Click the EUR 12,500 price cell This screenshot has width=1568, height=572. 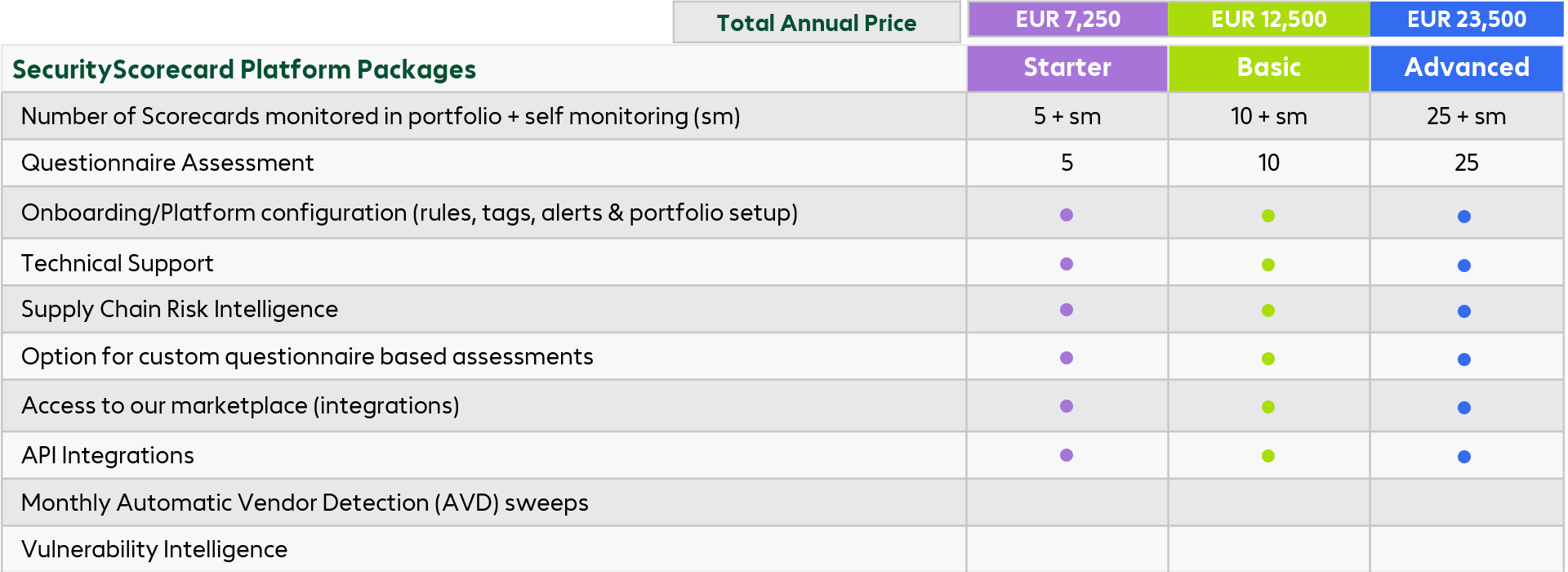tap(1268, 20)
